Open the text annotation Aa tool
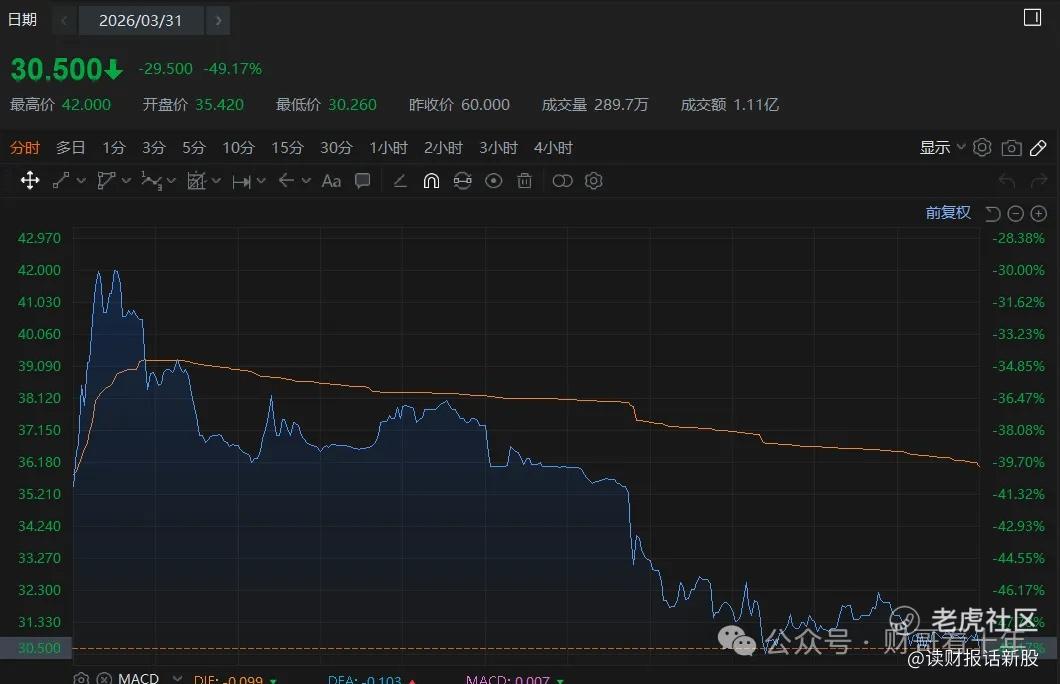 [x=331, y=181]
